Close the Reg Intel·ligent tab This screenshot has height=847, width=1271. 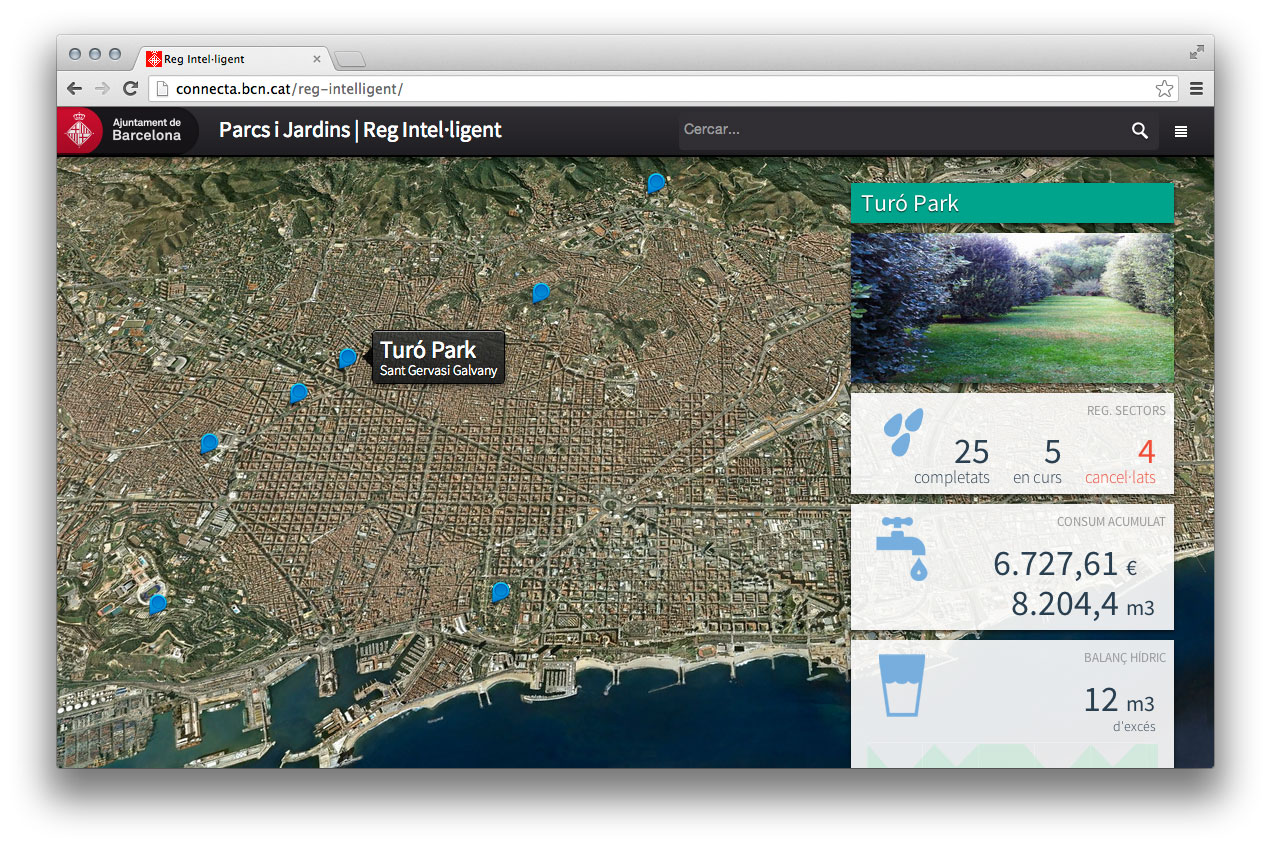click(x=317, y=59)
